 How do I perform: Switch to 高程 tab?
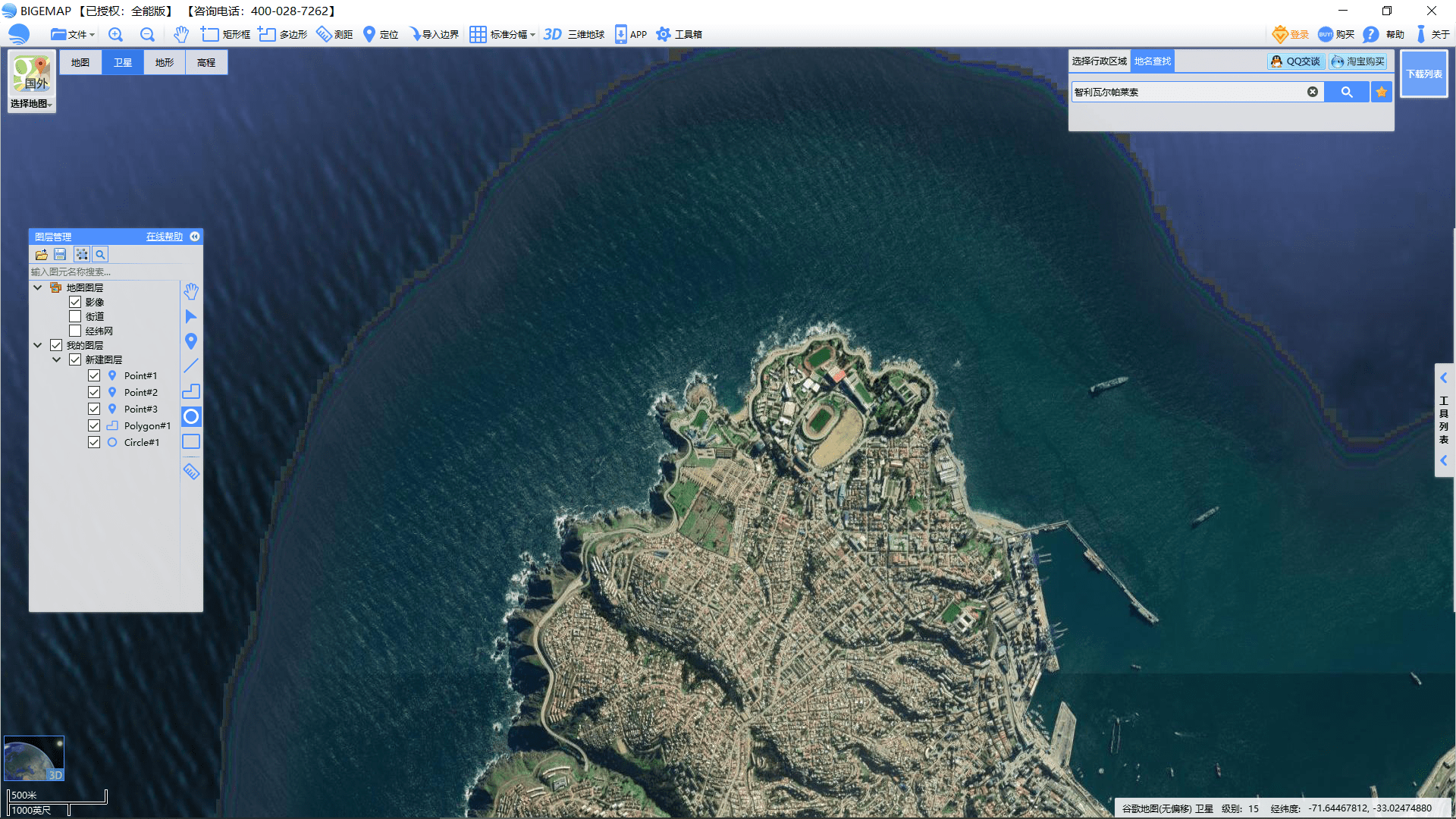[207, 62]
